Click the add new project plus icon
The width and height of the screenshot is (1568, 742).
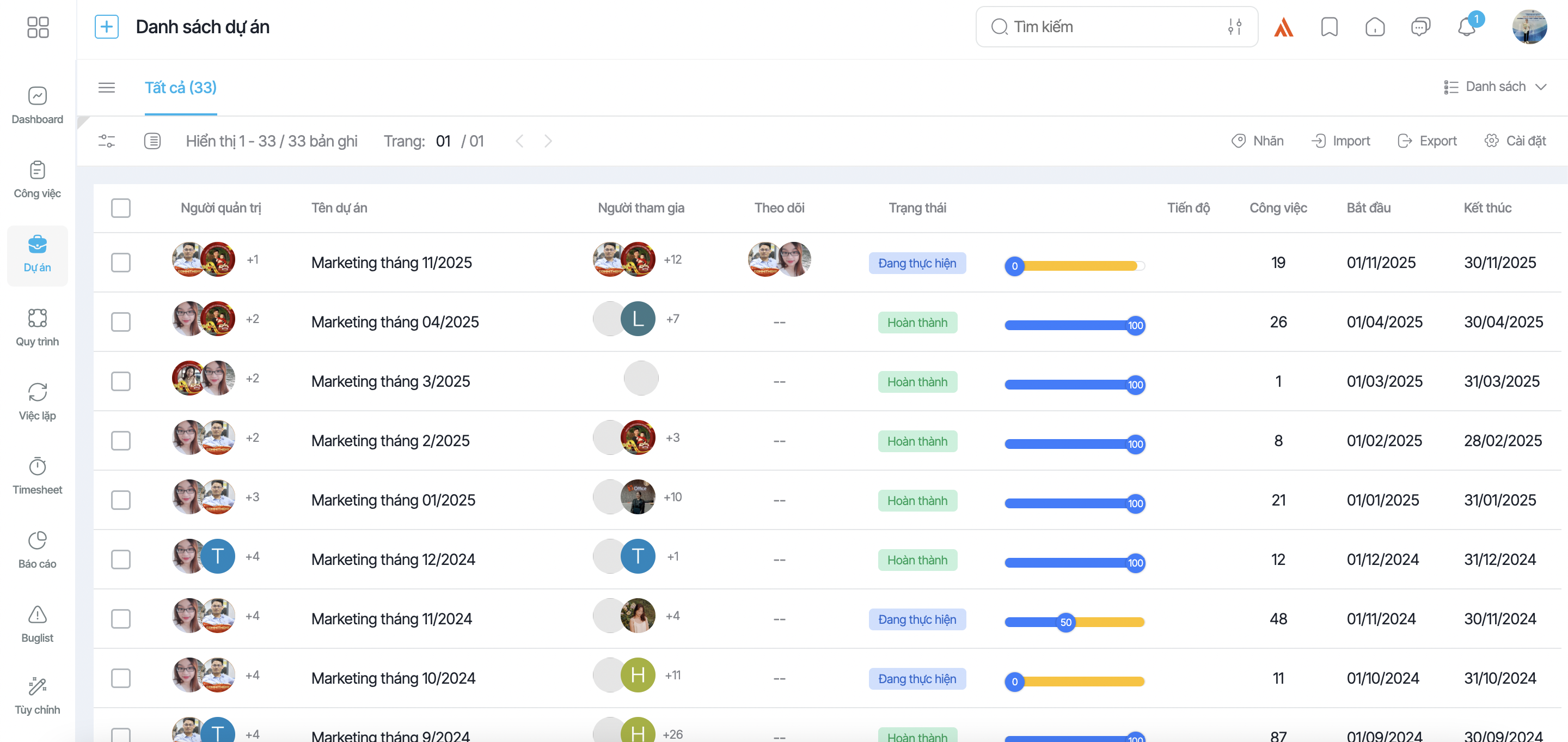point(107,27)
